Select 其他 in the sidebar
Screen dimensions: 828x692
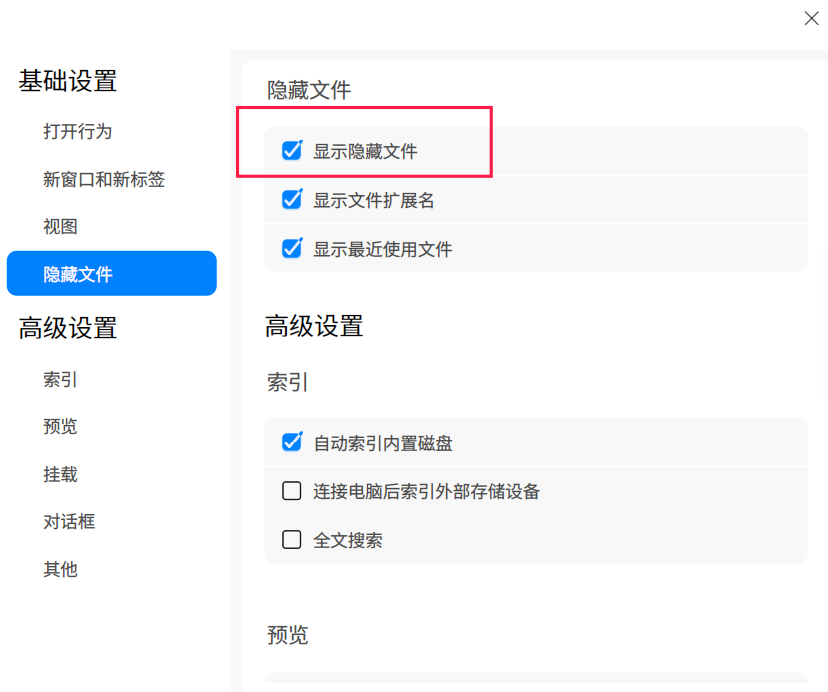[60, 569]
